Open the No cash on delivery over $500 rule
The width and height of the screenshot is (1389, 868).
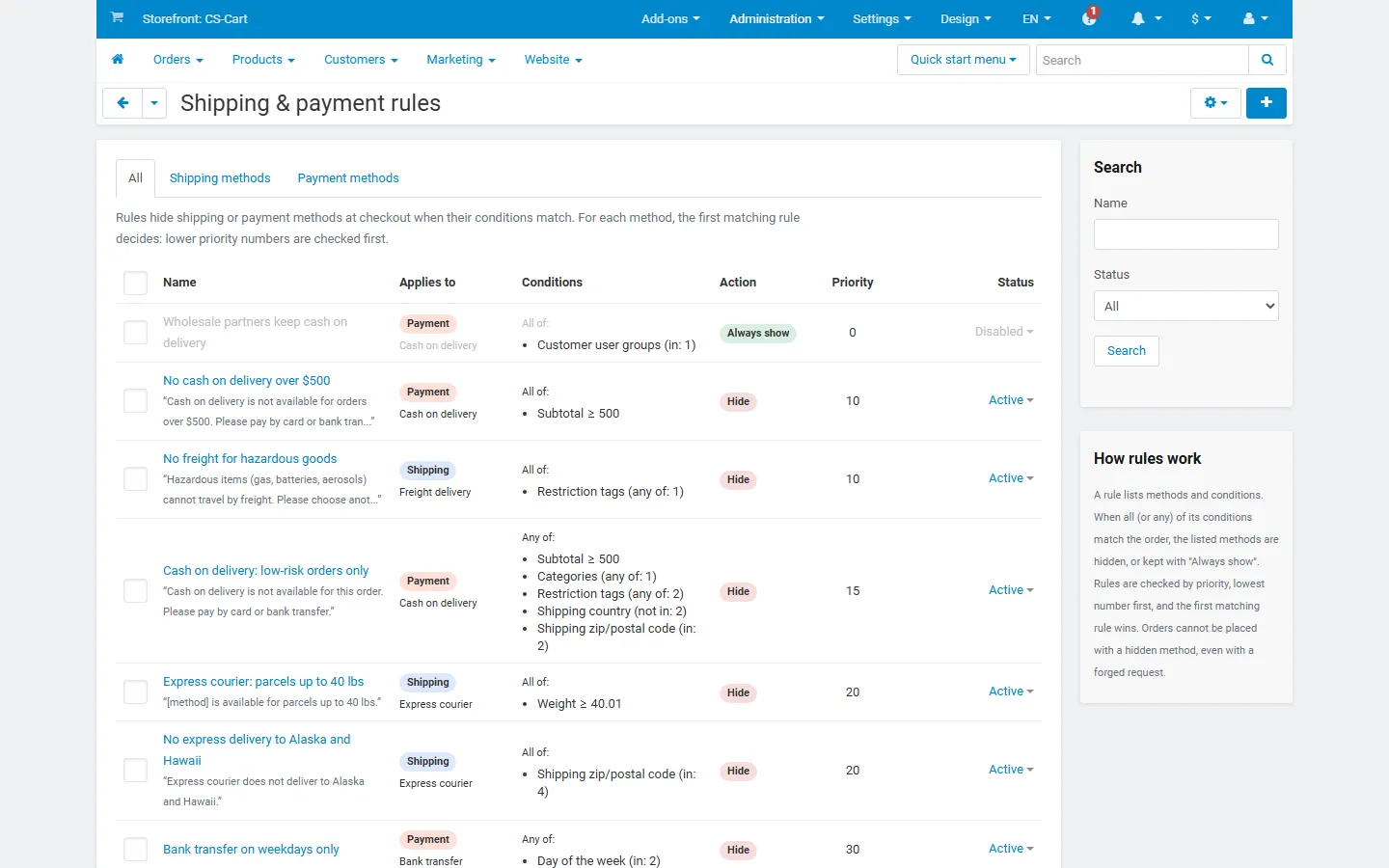[x=247, y=381]
